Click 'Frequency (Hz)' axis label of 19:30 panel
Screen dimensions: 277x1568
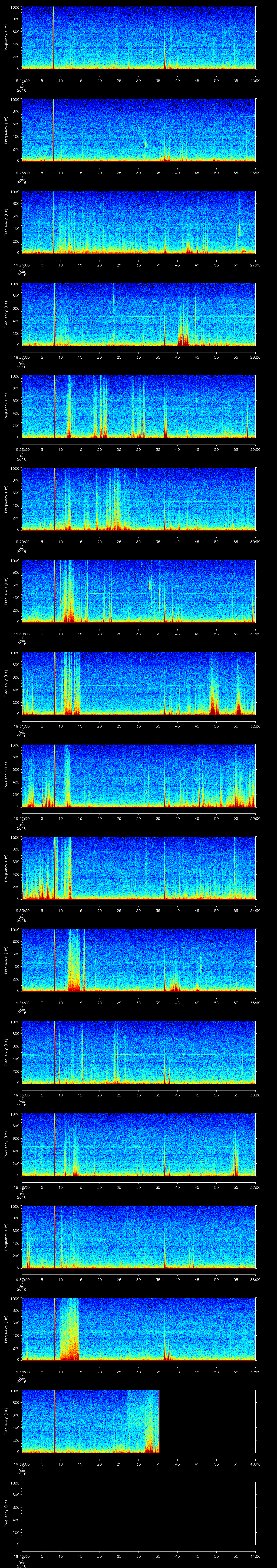click(6, 591)
